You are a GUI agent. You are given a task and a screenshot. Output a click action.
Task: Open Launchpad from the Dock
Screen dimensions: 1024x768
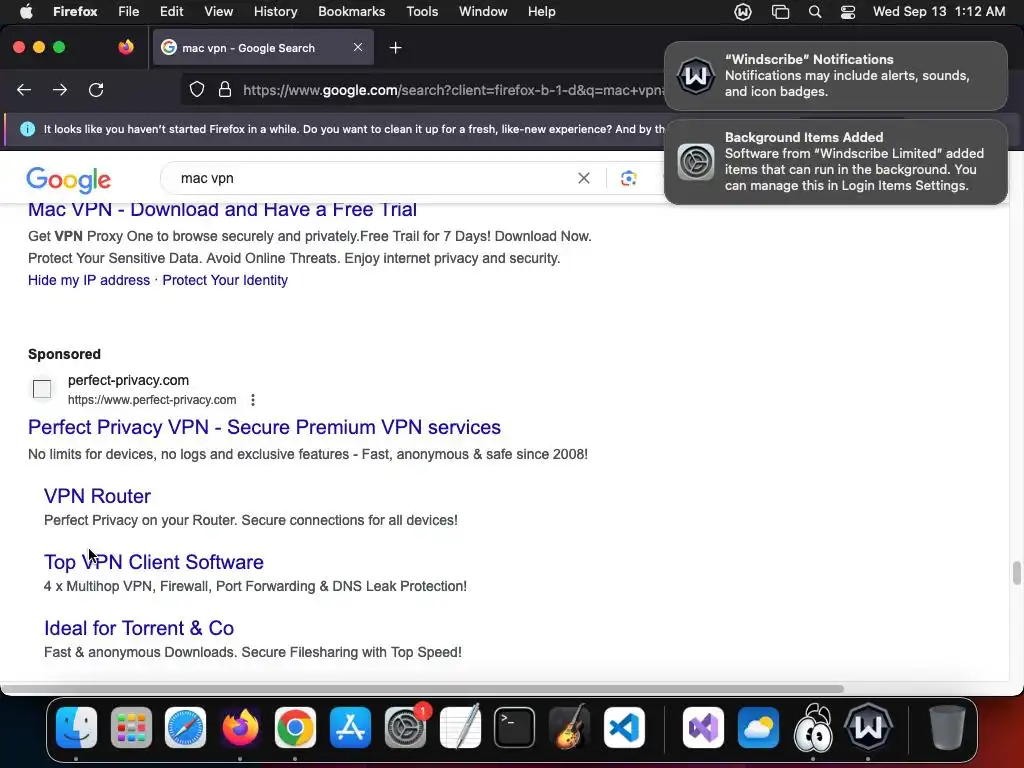pyautogui.click(x=131, y=727)
